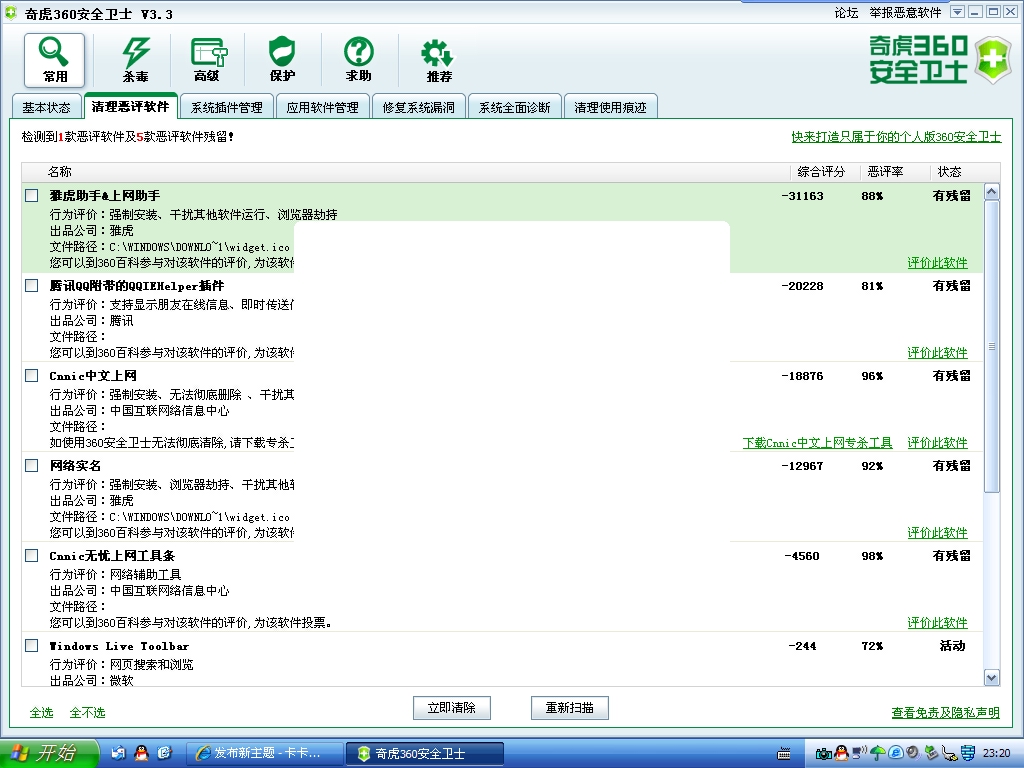The height and width of the screenshot is (768, 1024).
Task: Check the 腾讯QQ附带的QQIEHelper插件 checkbox
Action: tap(31, 285)
